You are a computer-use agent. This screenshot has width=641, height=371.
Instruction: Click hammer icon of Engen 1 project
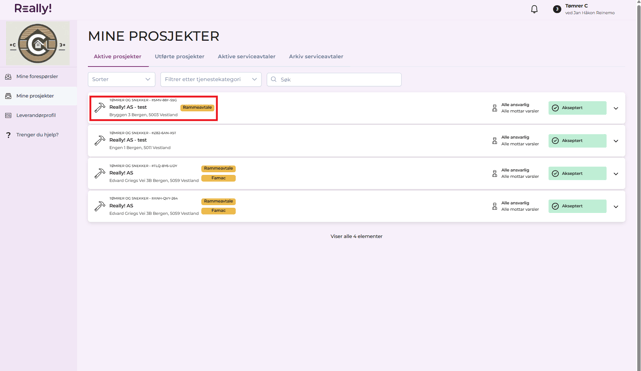point(99,141)
